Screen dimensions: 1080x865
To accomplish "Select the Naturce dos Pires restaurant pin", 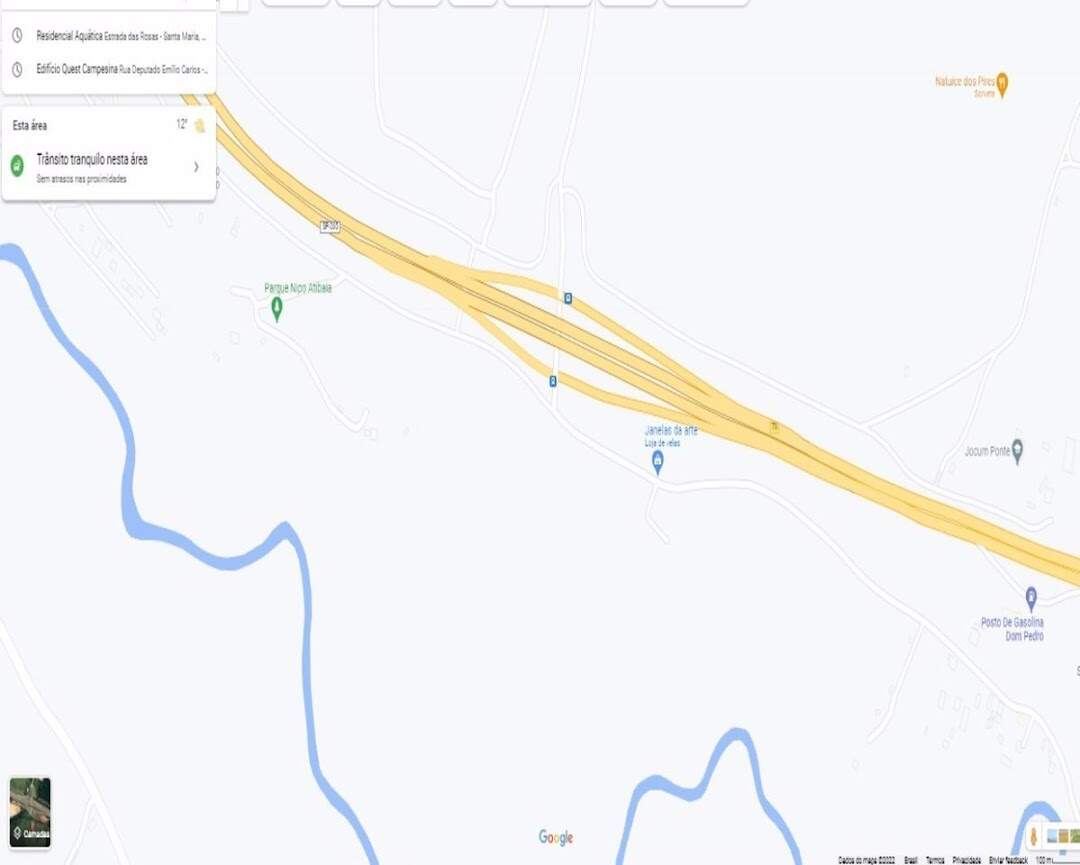I will 1002,85.
